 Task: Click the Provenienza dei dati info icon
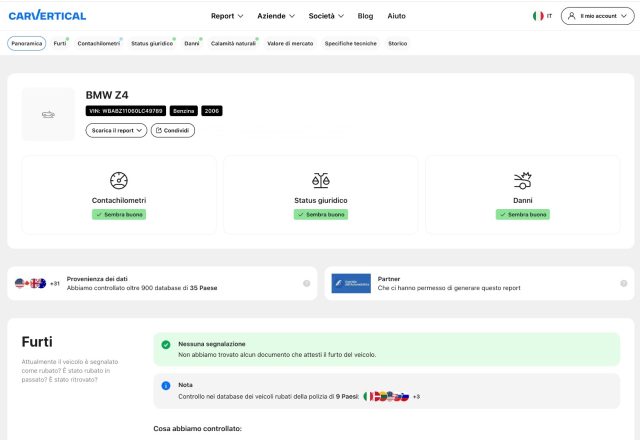pyautogui.click(x=307, y=283)
